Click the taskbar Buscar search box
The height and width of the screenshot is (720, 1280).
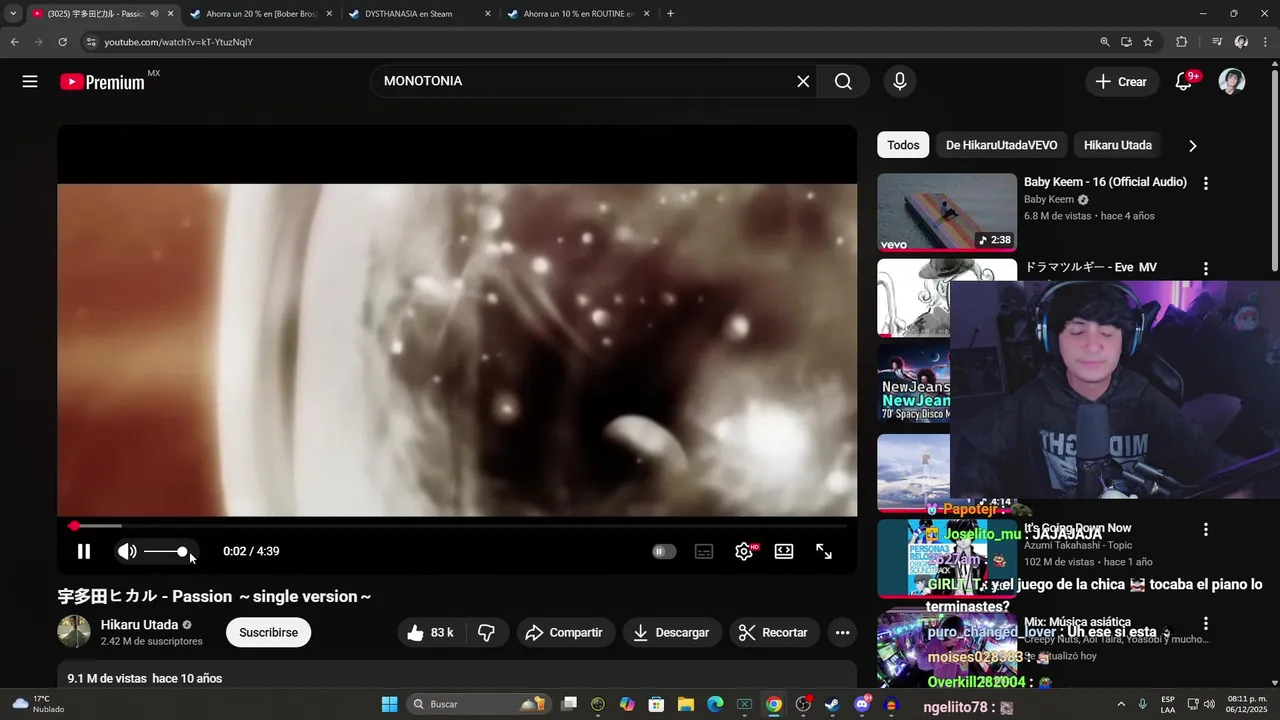click(x=480, y=704)
